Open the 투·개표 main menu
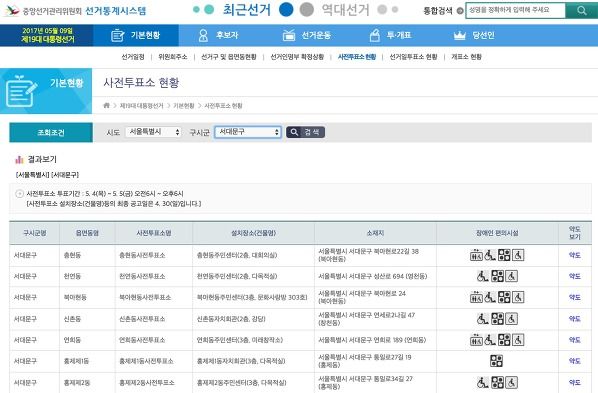Image resolution: width=598 pixels, height=393 pixels. click(390, 35)
